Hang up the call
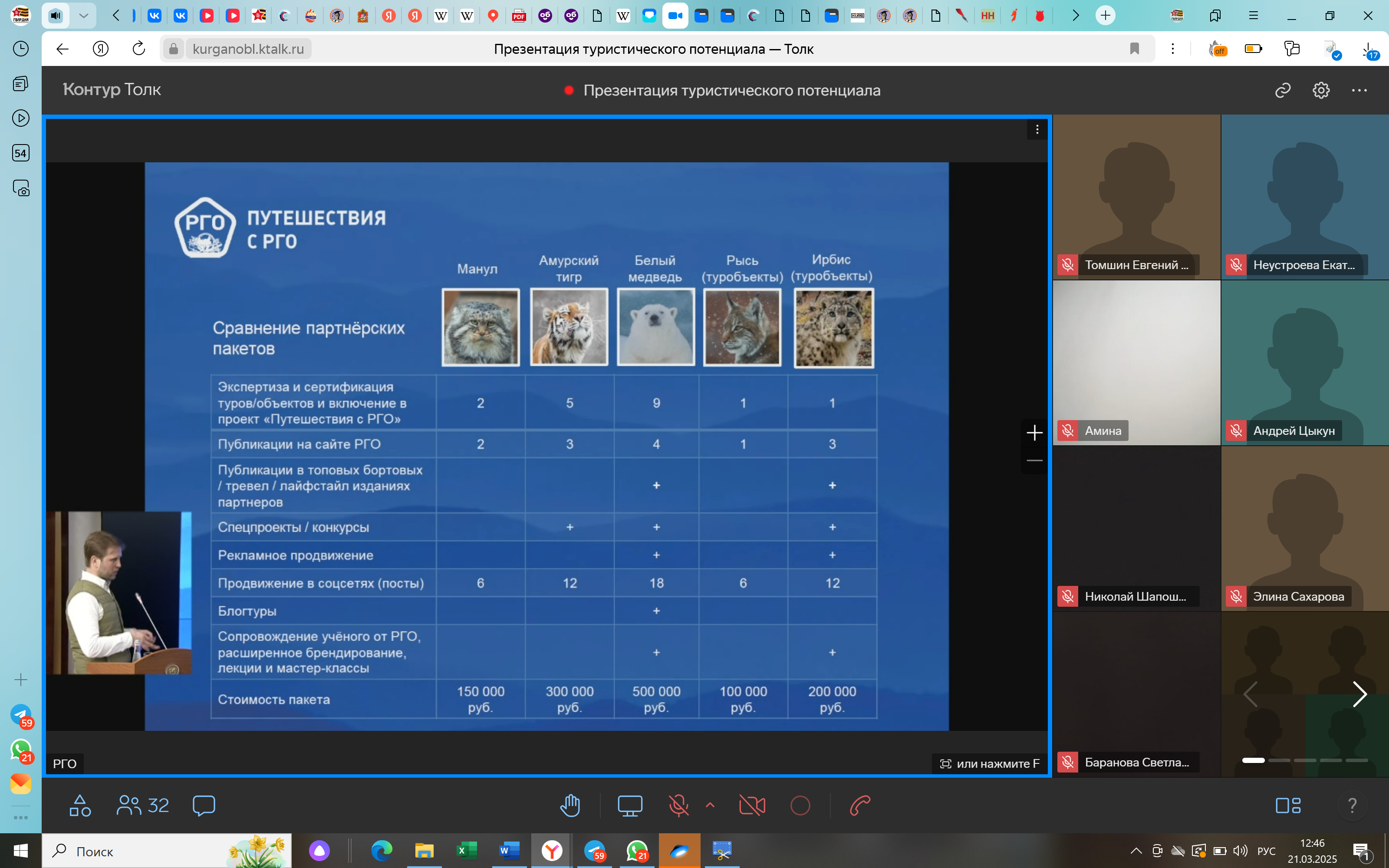This screenshot has width=1389, height=868. coord(860,806)
